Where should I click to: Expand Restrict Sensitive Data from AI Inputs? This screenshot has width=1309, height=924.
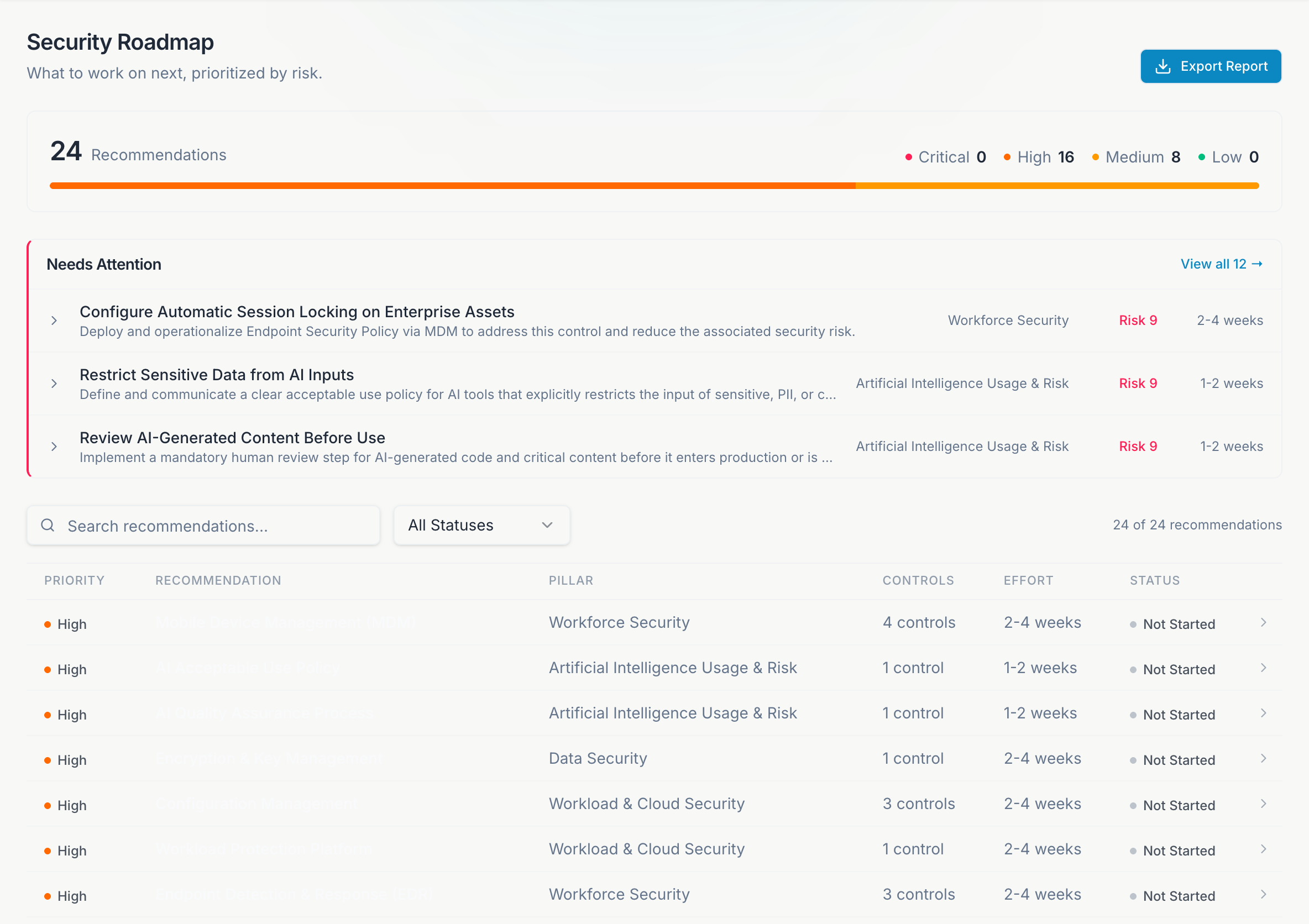(x=54, y=384)
